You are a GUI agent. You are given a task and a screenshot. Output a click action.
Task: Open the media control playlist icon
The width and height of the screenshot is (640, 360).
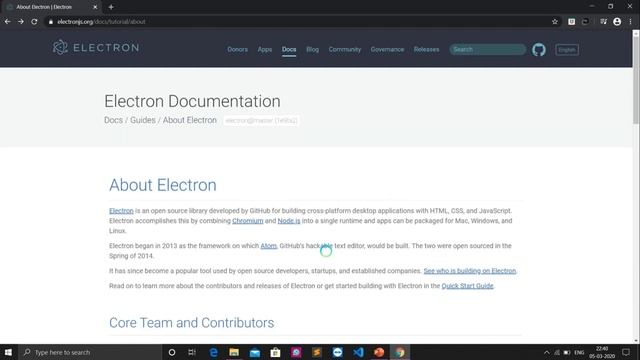(604, 22)
